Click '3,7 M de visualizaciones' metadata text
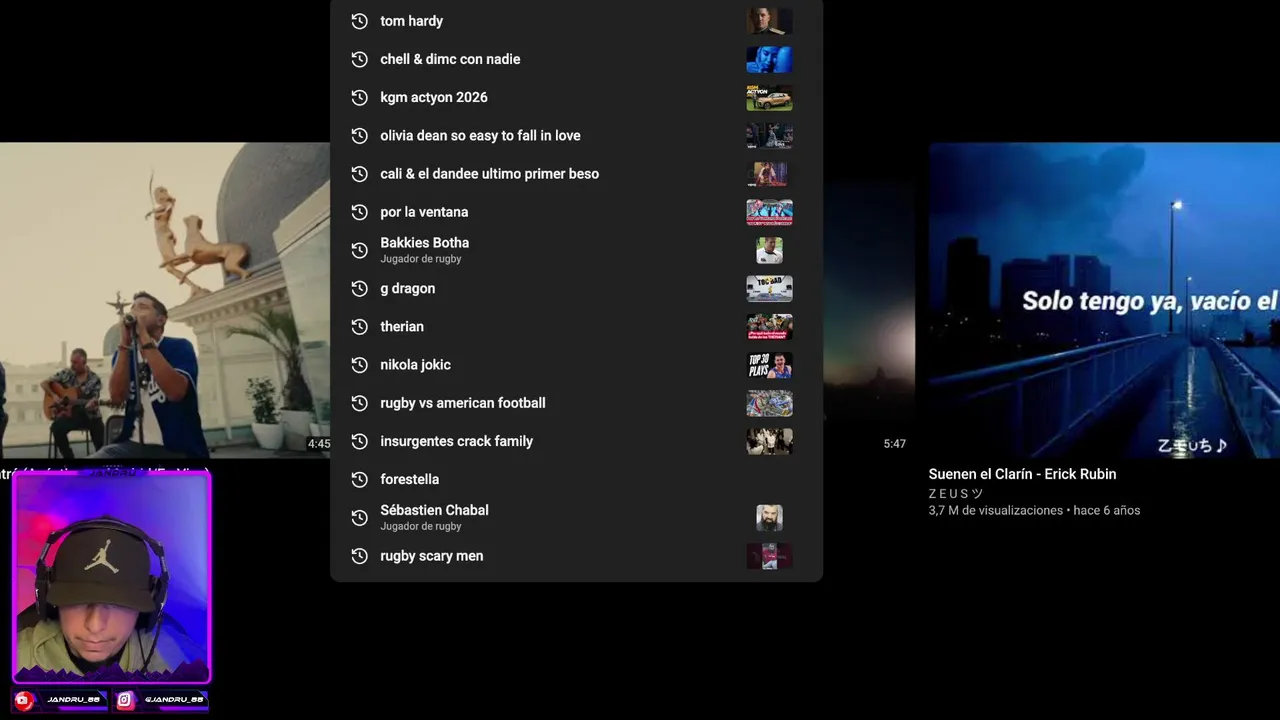Image resolution: width=1280 pixels, height=720 pixels. (995, 510)
